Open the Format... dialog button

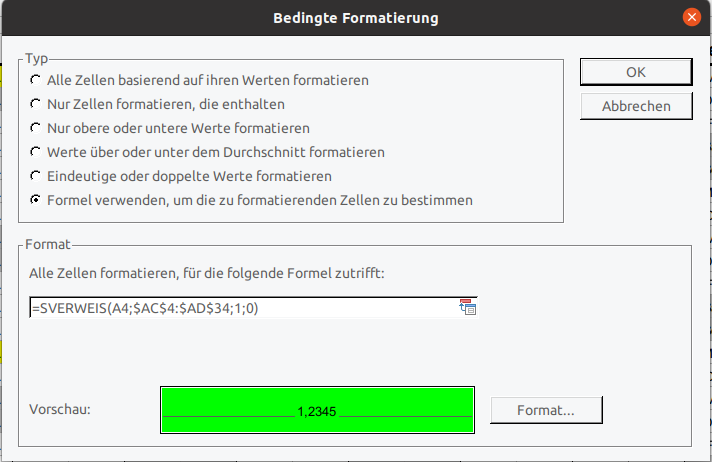click(x=545, y=410)
